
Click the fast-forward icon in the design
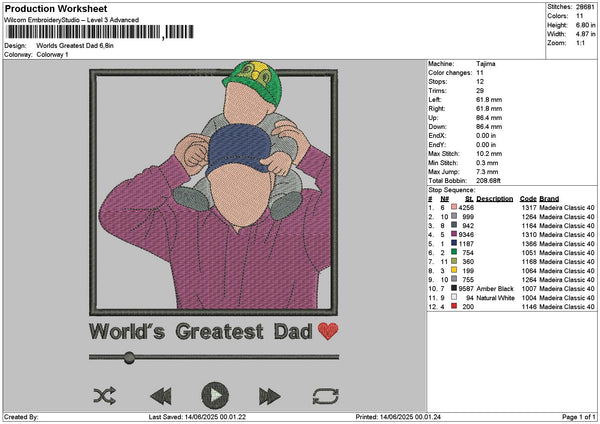[x=269, y=395]
